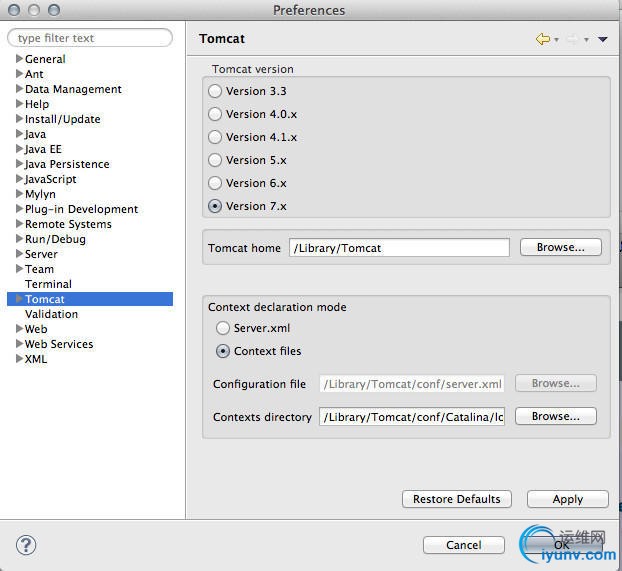Click the Contexts directory path field
Screen dimensions: 622x571
412,417
